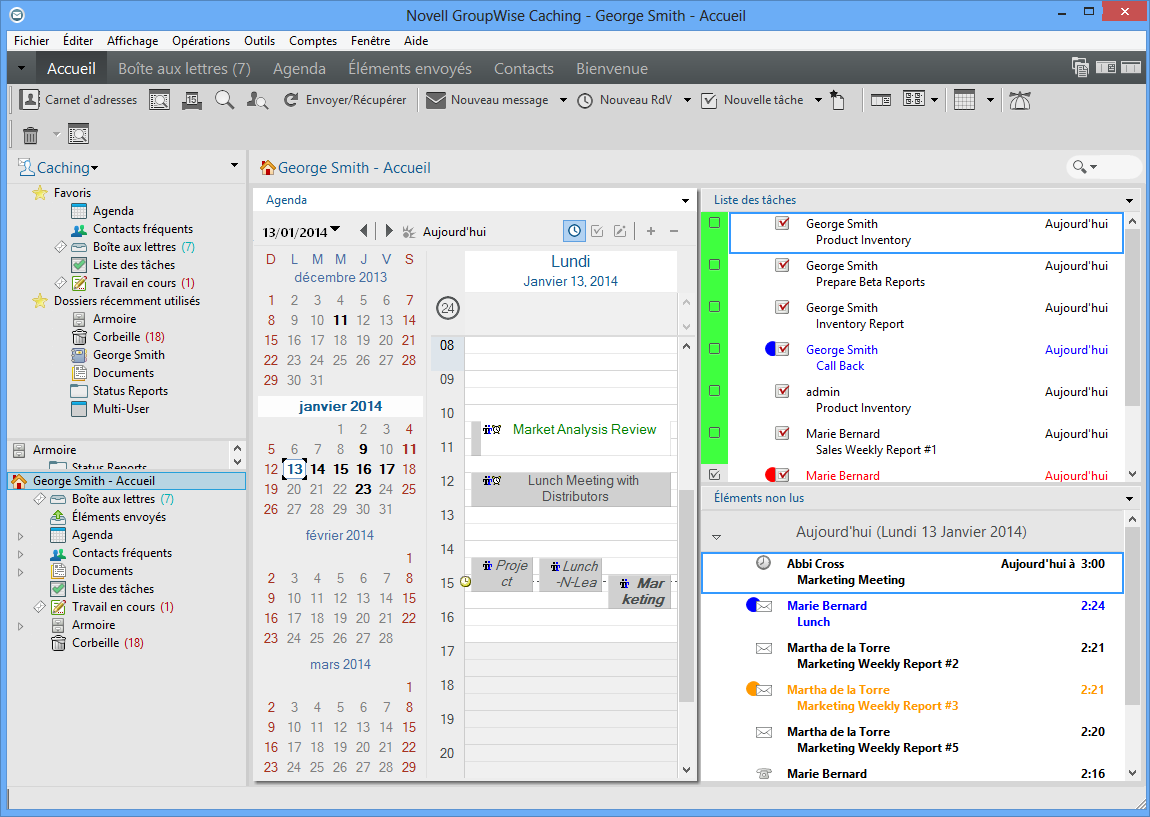
Task: Click Envoyer/Récupérer refresh button
Action: coord(345,100)
